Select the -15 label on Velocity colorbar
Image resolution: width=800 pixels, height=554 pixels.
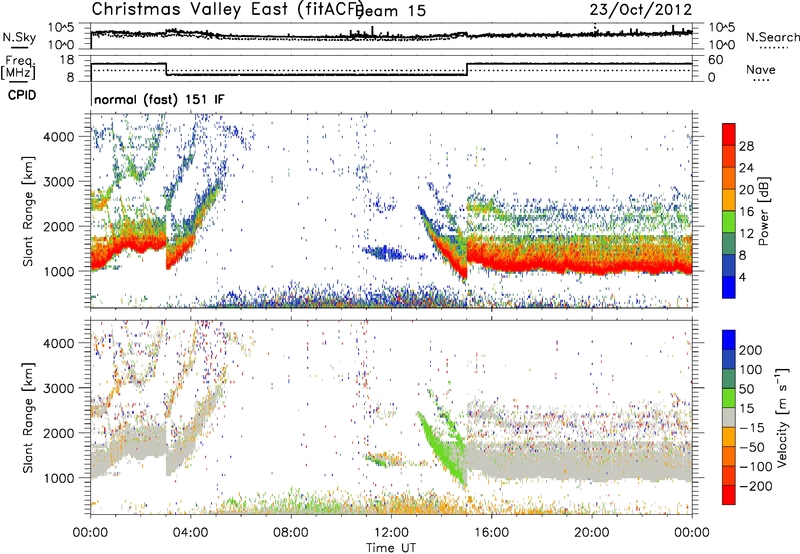click(751, 428)
